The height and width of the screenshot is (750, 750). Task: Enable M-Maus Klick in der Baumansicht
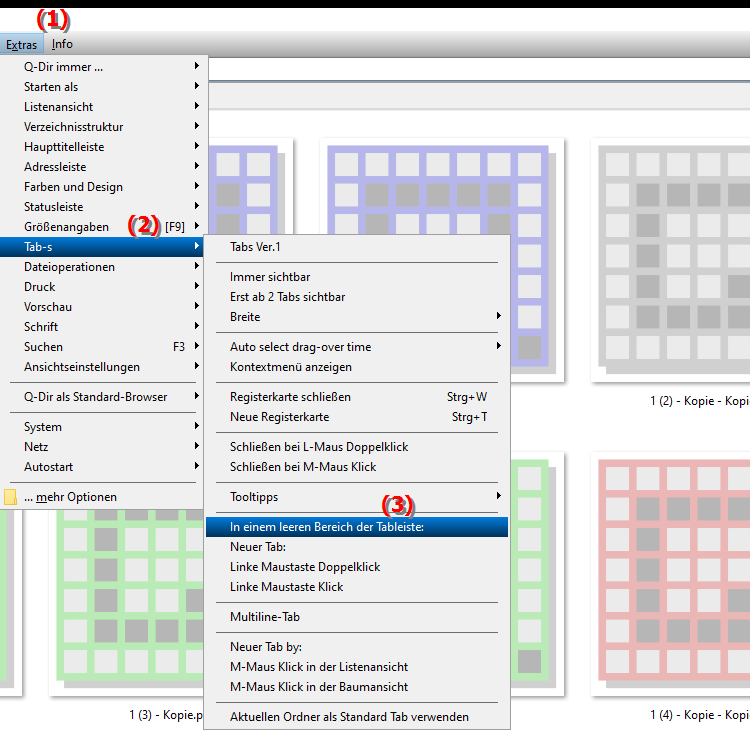(319, 687)
